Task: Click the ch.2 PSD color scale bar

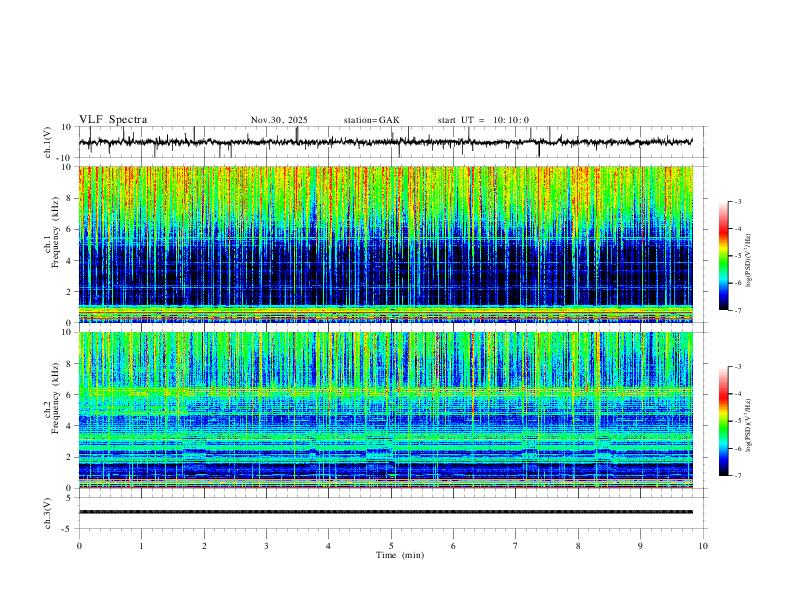Action: [x=723, y=421]
